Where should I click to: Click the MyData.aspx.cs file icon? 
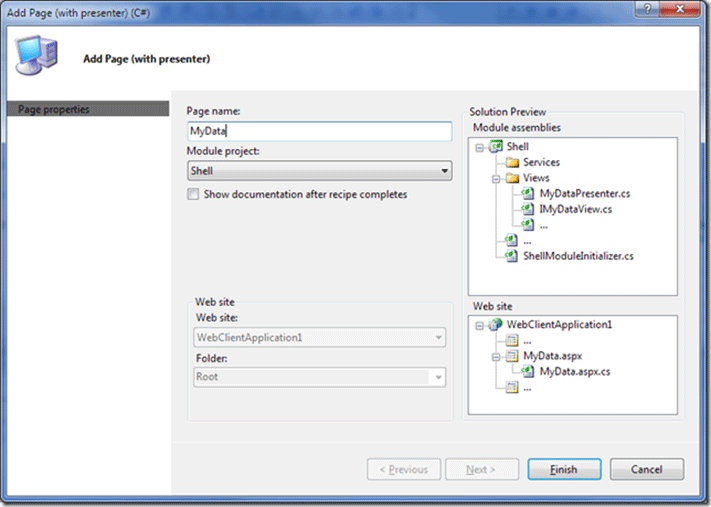click(527, 371)
